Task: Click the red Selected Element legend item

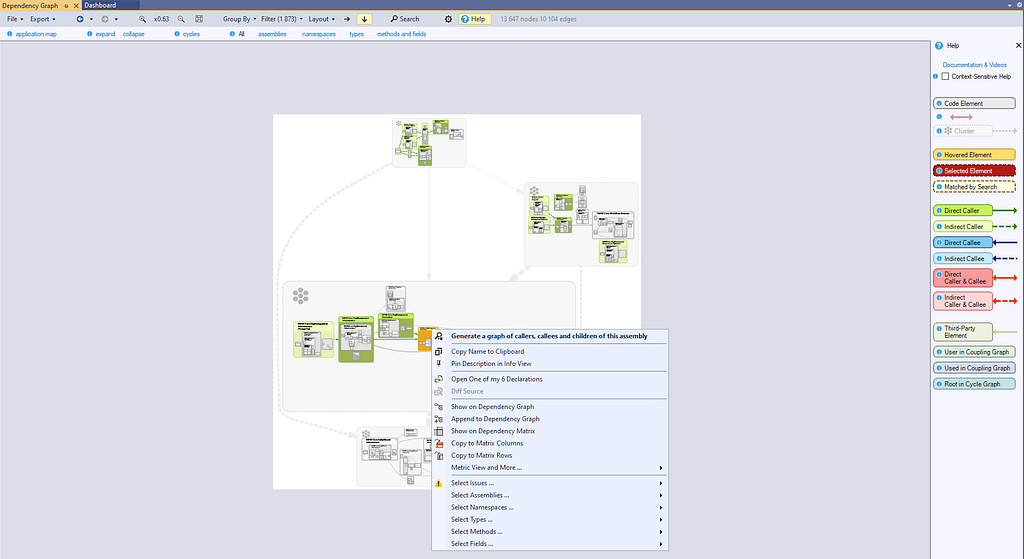Action: [974, 171]
